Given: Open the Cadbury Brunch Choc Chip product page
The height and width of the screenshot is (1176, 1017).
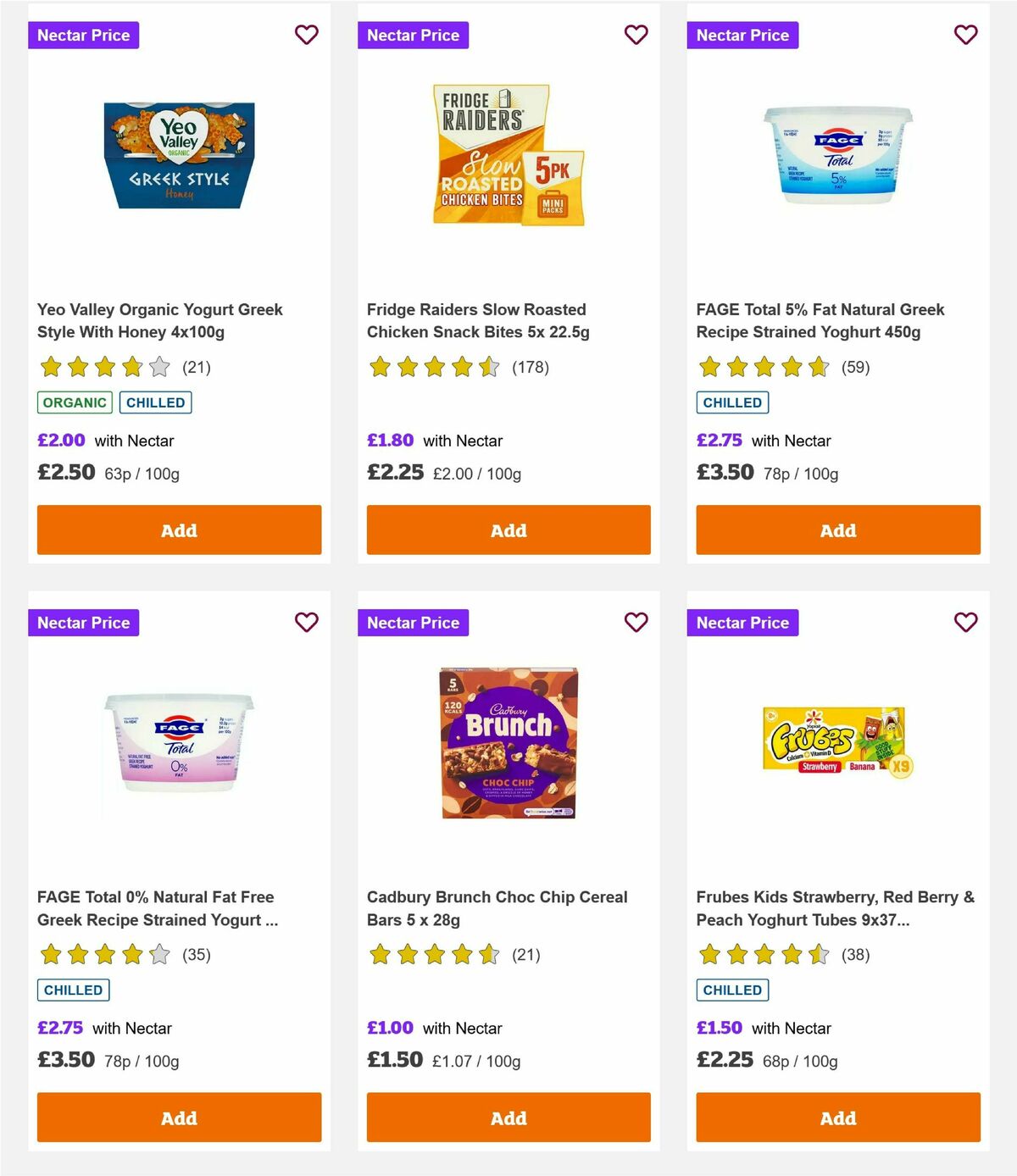Looking at the screenshot, I should [497, 908].
